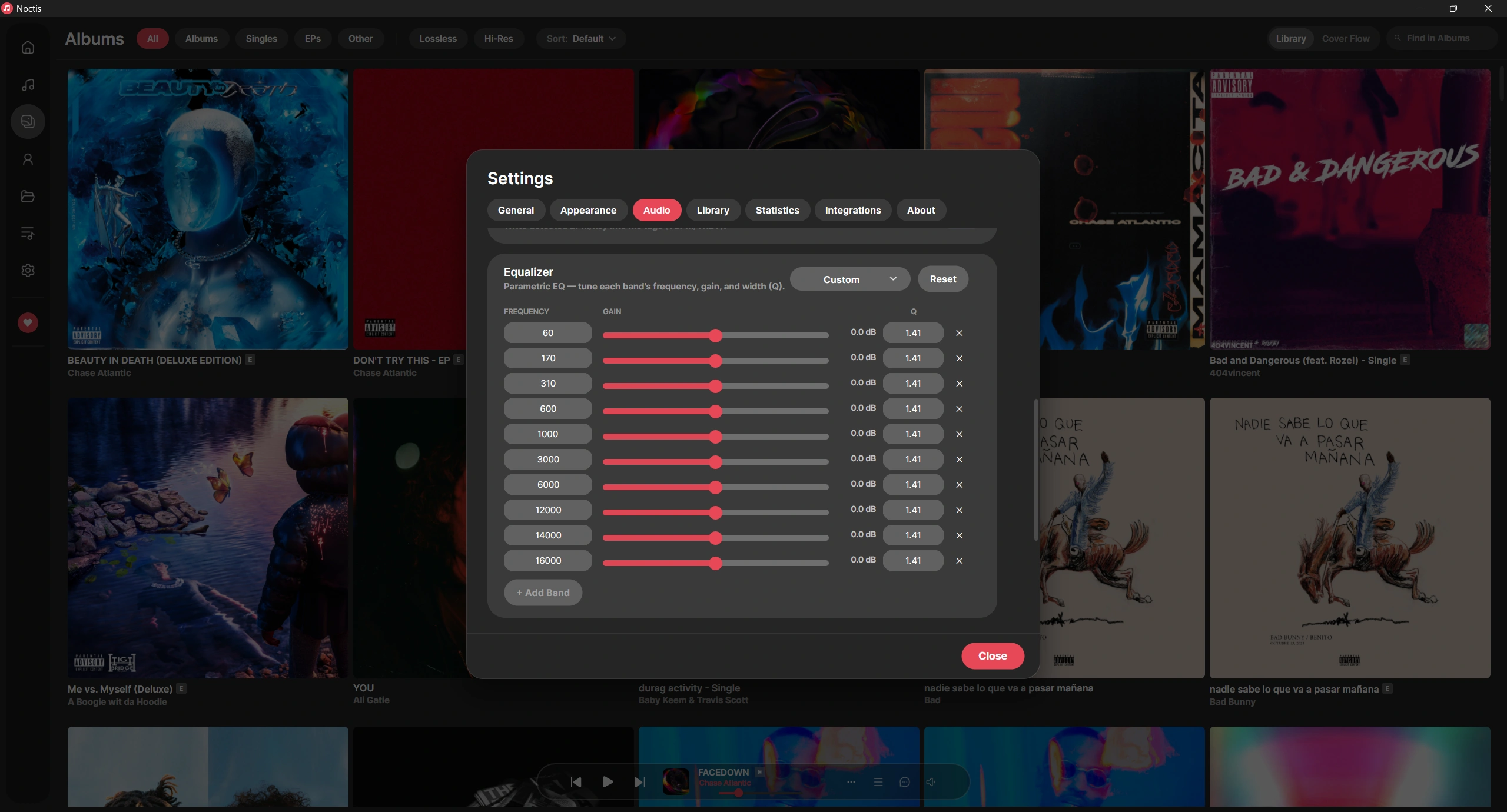Open the Home icon in sidebar
Viewport: 1507px width, 812px height.
[x=28, y=48]
